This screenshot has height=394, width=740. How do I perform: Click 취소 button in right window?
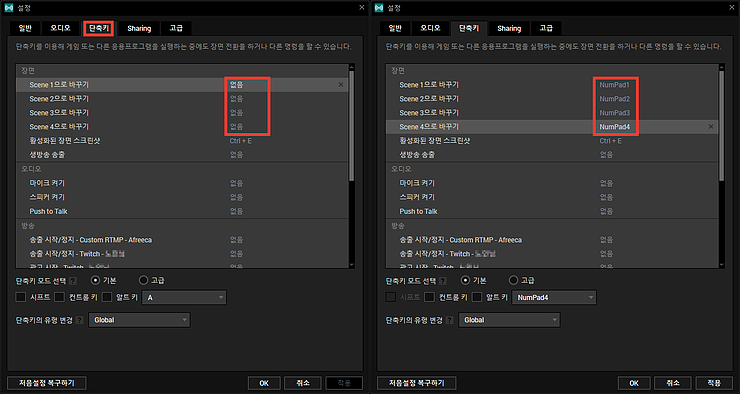[x=673, y=383]
